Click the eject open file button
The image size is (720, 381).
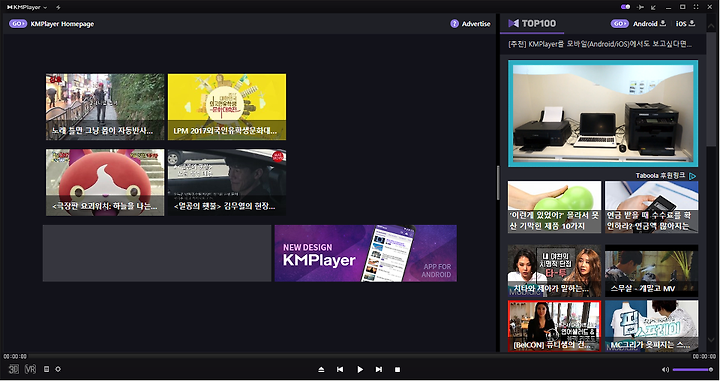pos(321,370)
